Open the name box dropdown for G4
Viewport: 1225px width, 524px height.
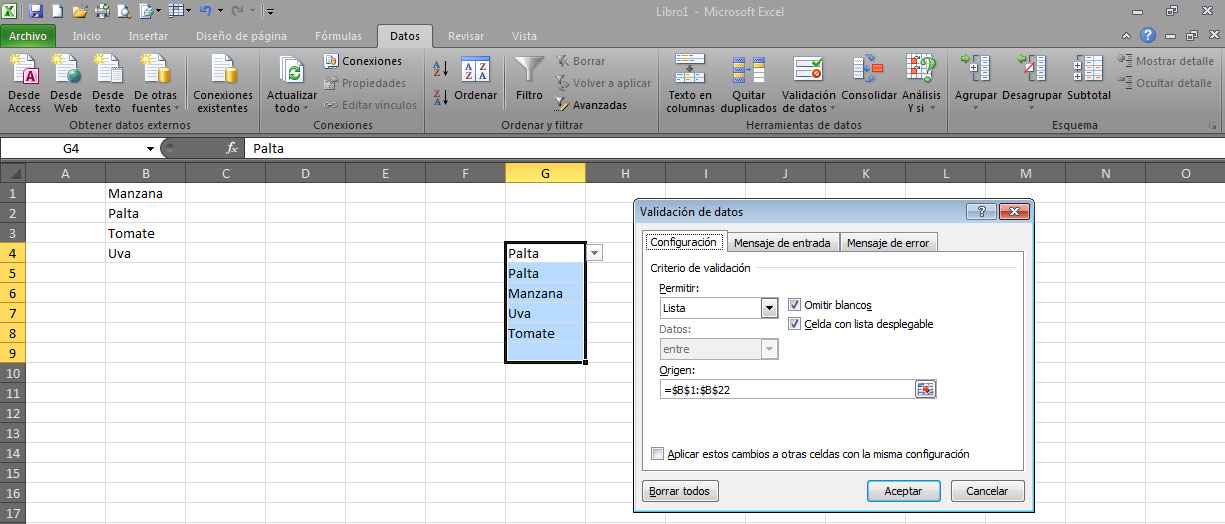(150, 148)
